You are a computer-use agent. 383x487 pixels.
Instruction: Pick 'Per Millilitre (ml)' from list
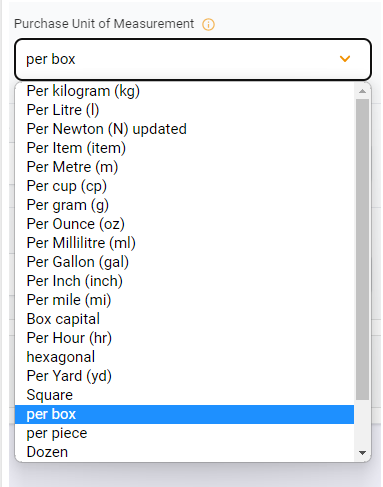tap(184, 243)
